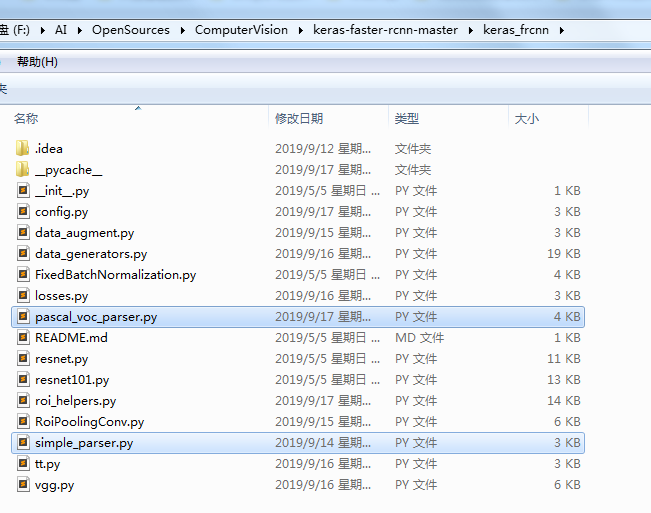Click the data_augment.py file name
Screen dimensions: 651x513
pyautogui.click(x=85, y=233)
